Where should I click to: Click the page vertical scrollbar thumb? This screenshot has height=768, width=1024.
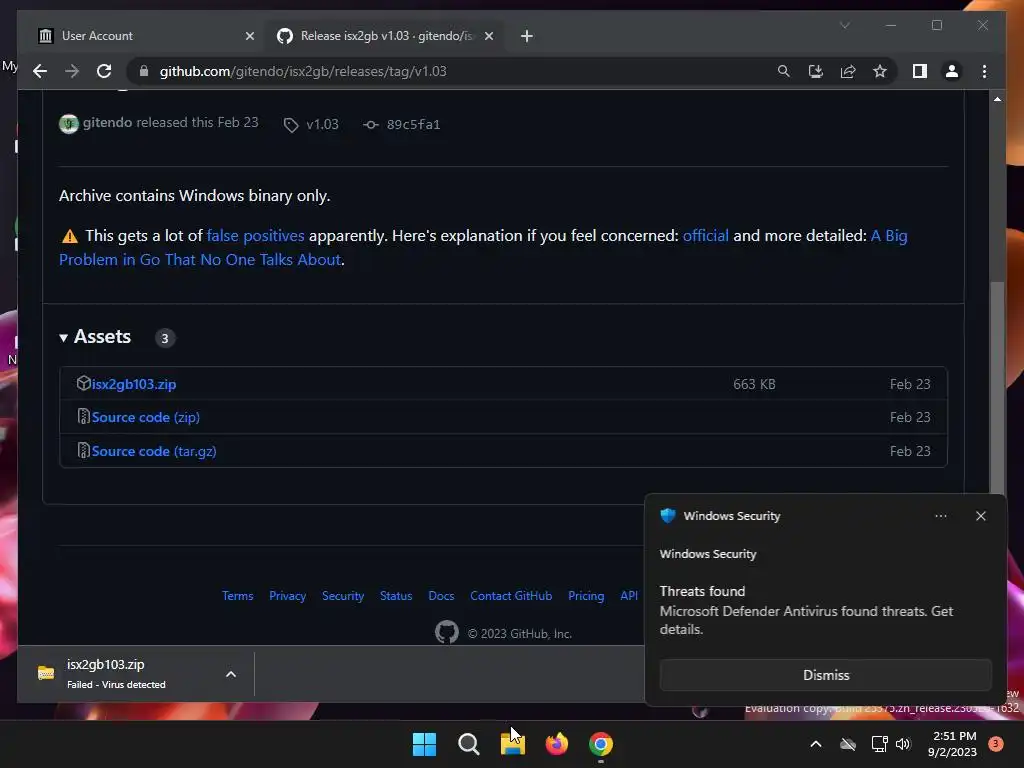pyautogui.click(x=997, y=387)
